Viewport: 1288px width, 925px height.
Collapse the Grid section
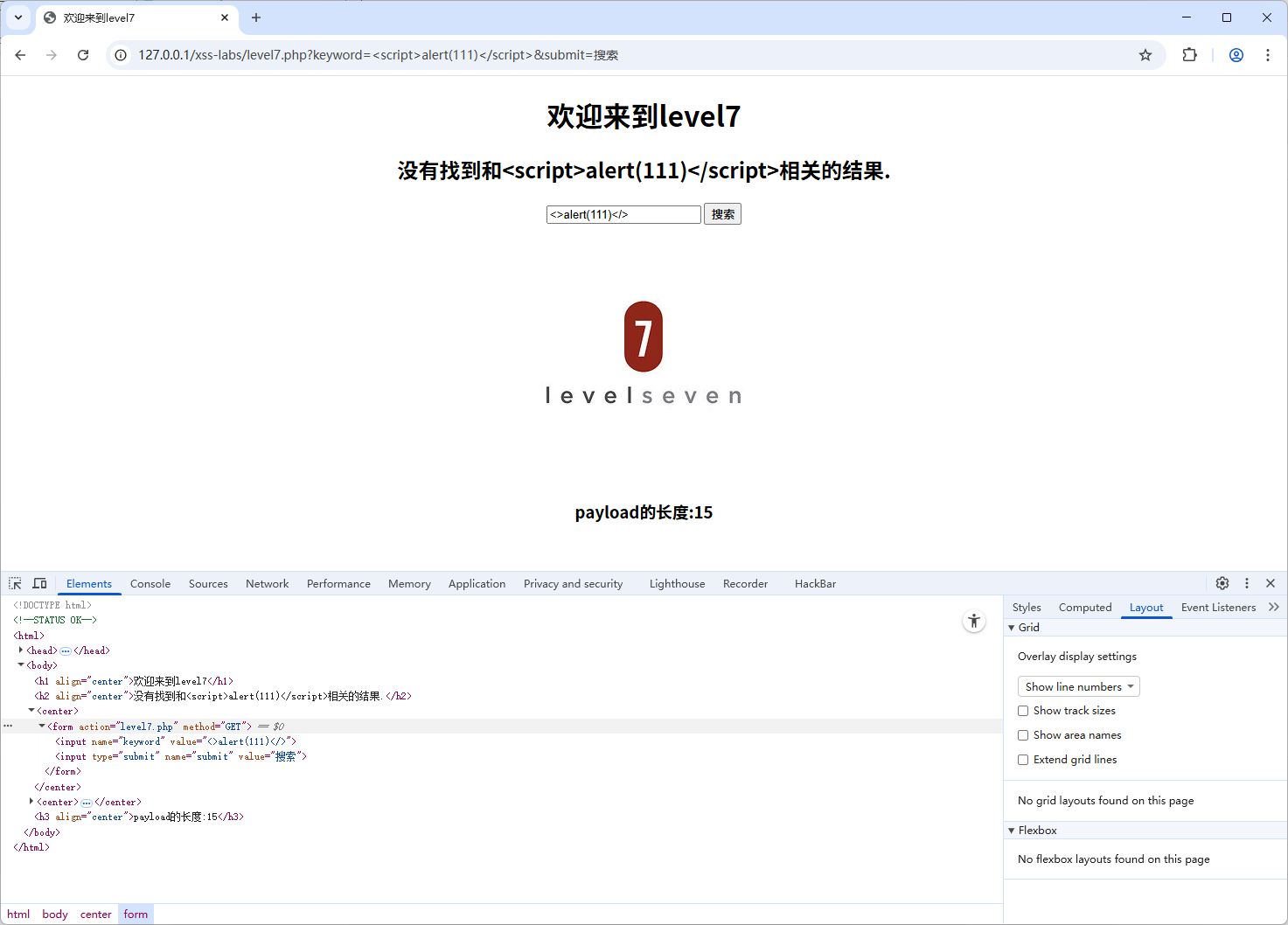pyautogui.click(x=1012, y=628)
